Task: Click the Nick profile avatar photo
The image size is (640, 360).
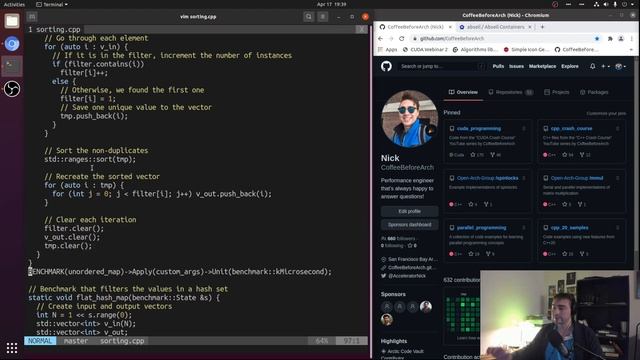Action: pyautogui.click(x=409, y=119)
